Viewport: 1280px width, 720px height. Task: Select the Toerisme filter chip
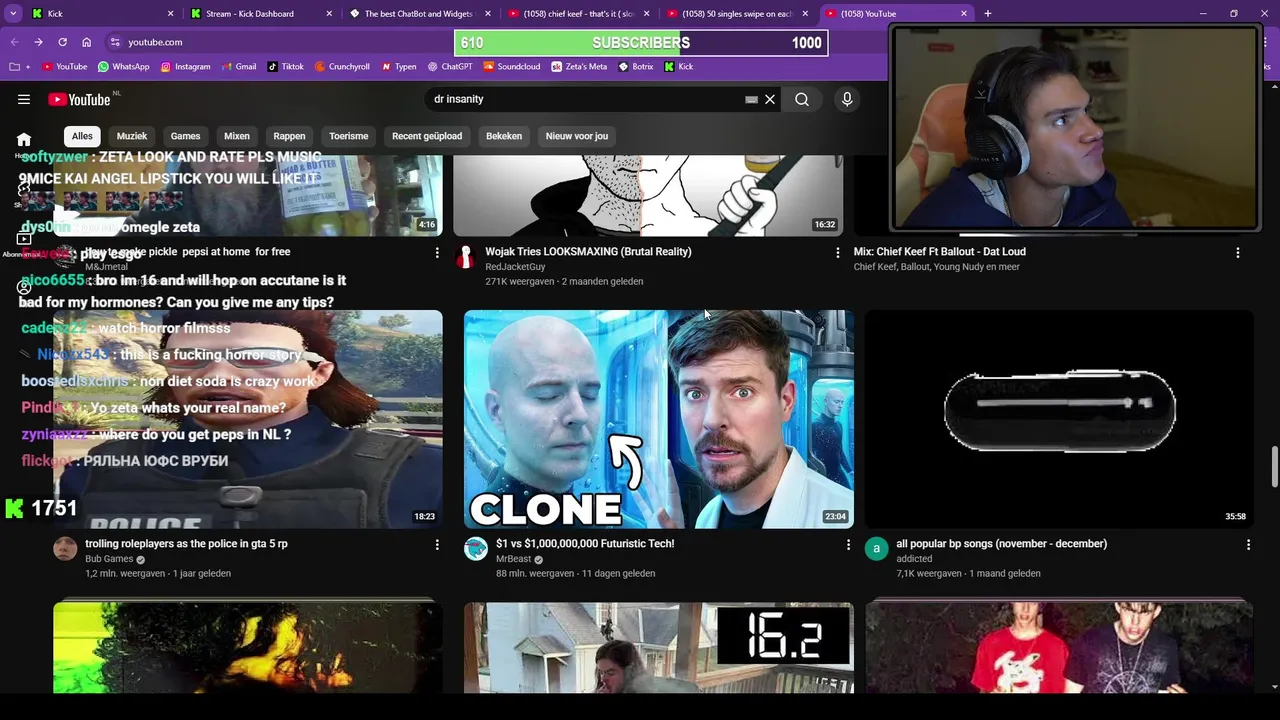pyautogui.click(x=349, y=136)
